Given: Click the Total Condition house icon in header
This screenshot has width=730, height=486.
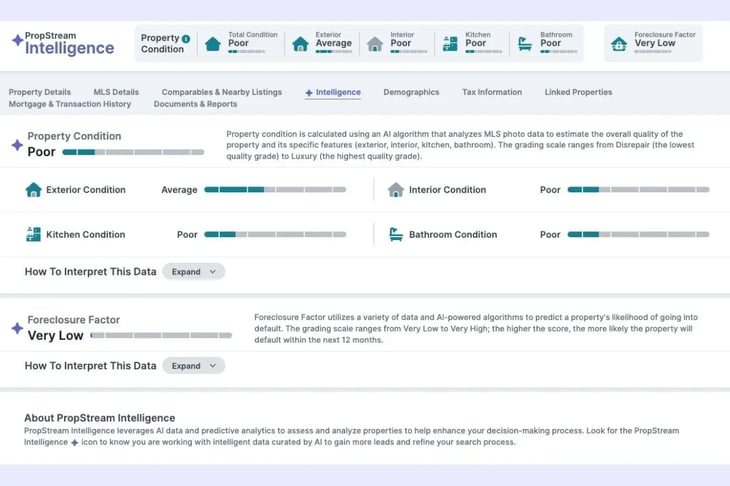Looking at the screenshot, I should [213, 44].
